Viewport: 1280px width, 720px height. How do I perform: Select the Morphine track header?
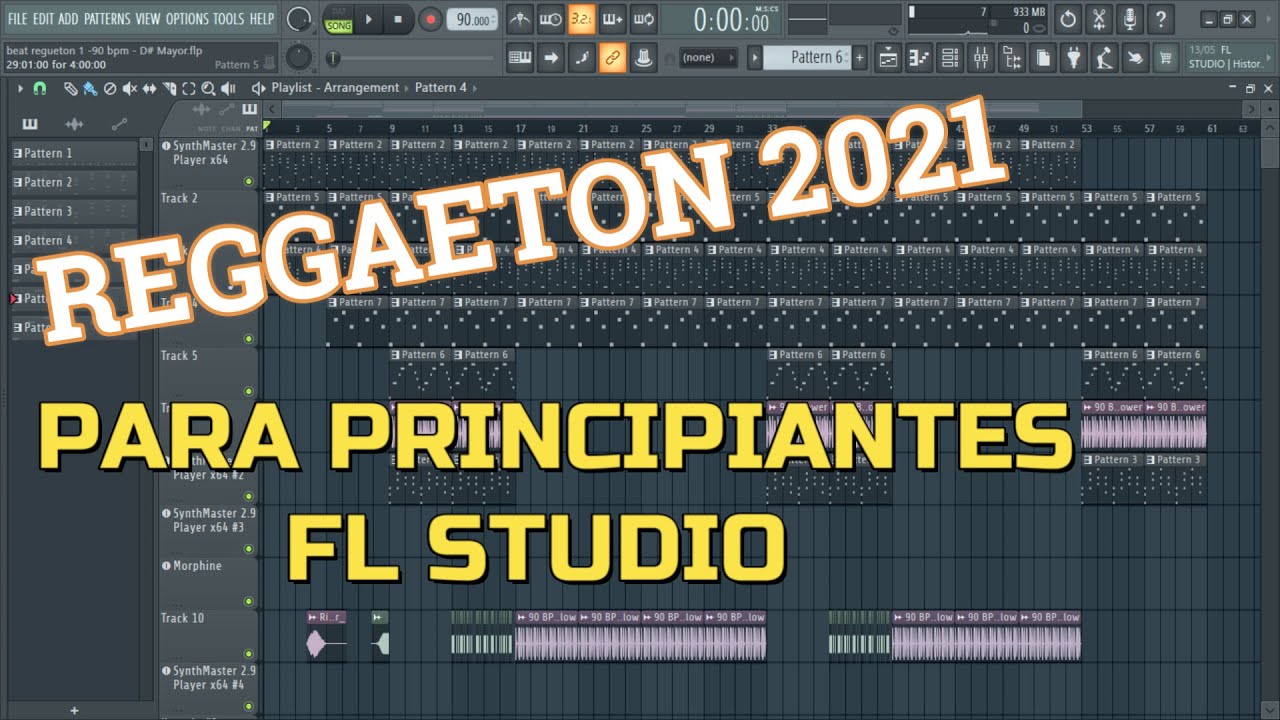coord(209,584)
